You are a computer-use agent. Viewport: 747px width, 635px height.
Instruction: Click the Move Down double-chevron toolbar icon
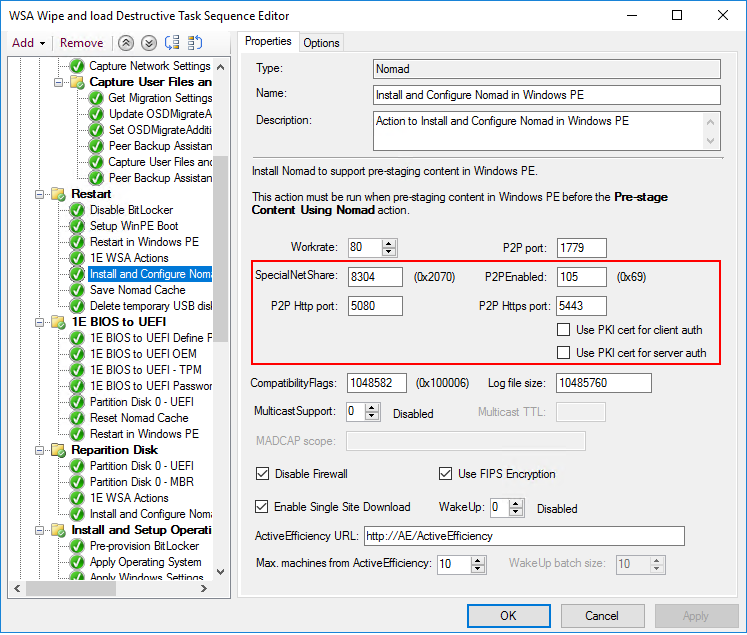pyautogui.click(x=148, y=43)
